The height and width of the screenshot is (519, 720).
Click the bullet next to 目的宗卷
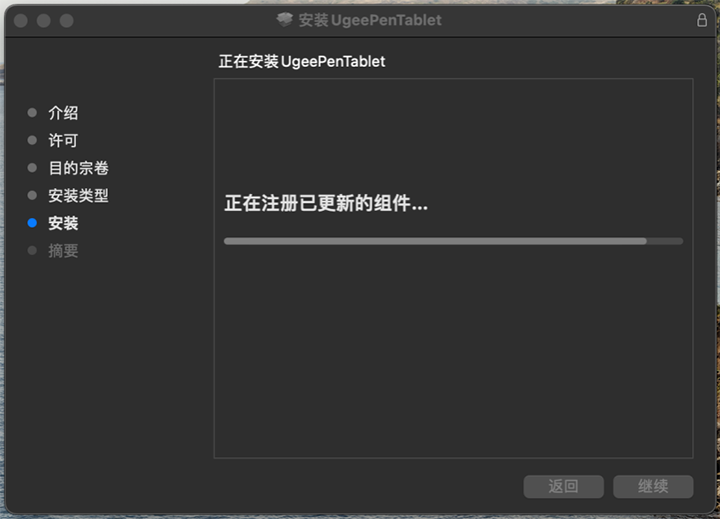(32, 168)
